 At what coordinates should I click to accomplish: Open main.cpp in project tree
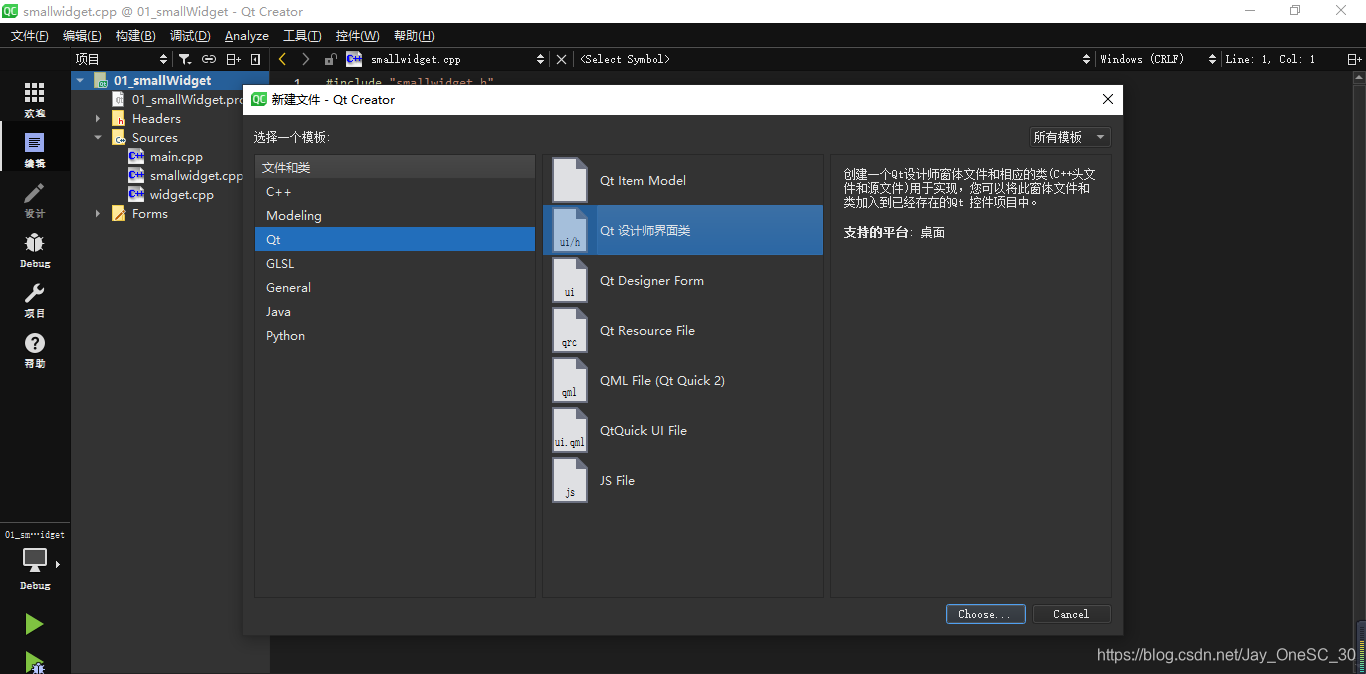point(176,156)
